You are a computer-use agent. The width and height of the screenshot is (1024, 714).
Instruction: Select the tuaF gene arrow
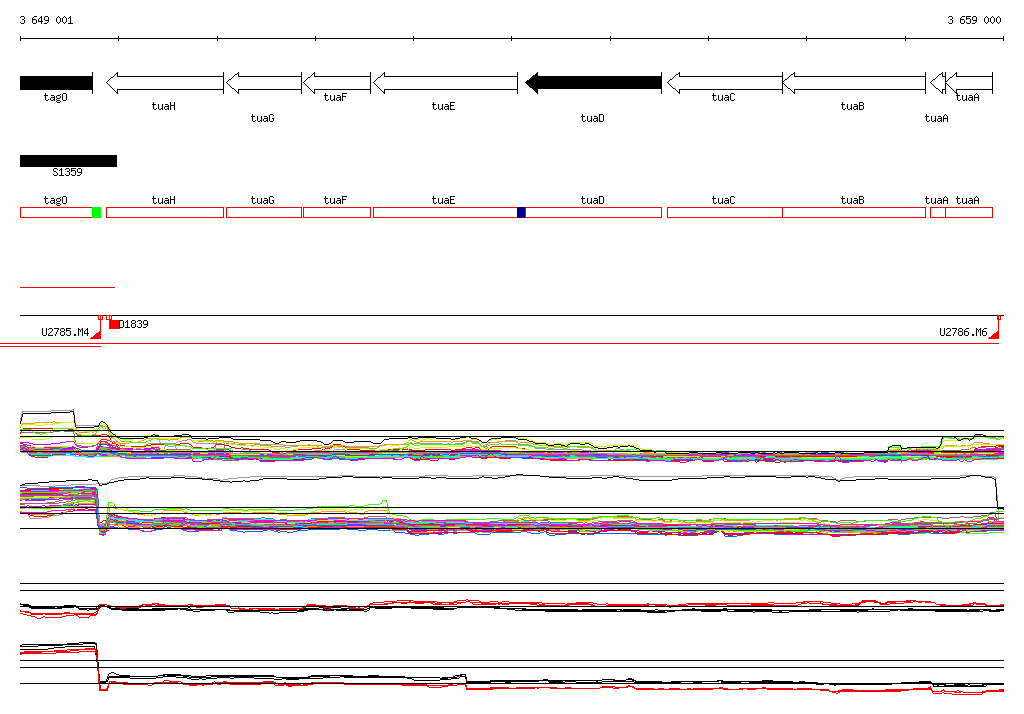pyautogui.click(x=337, y=83)
